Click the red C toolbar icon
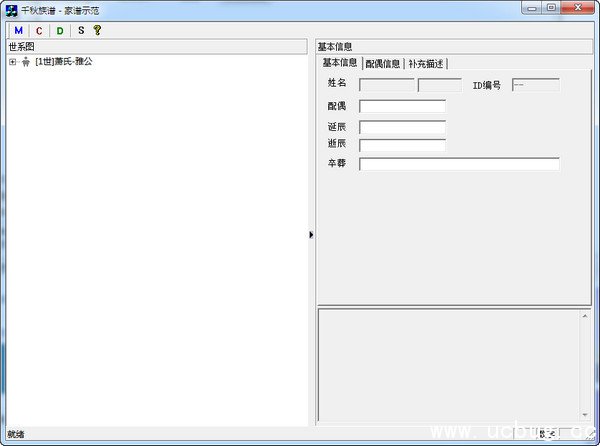 39,31
